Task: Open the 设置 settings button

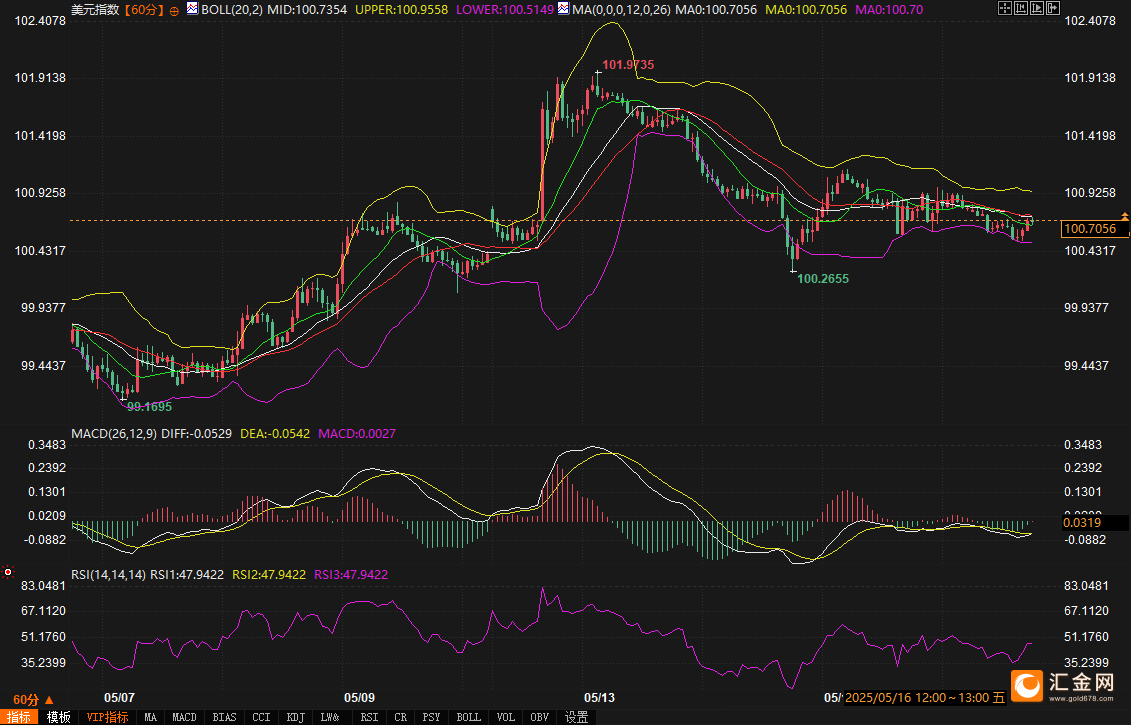Action: tap(576, 717)
